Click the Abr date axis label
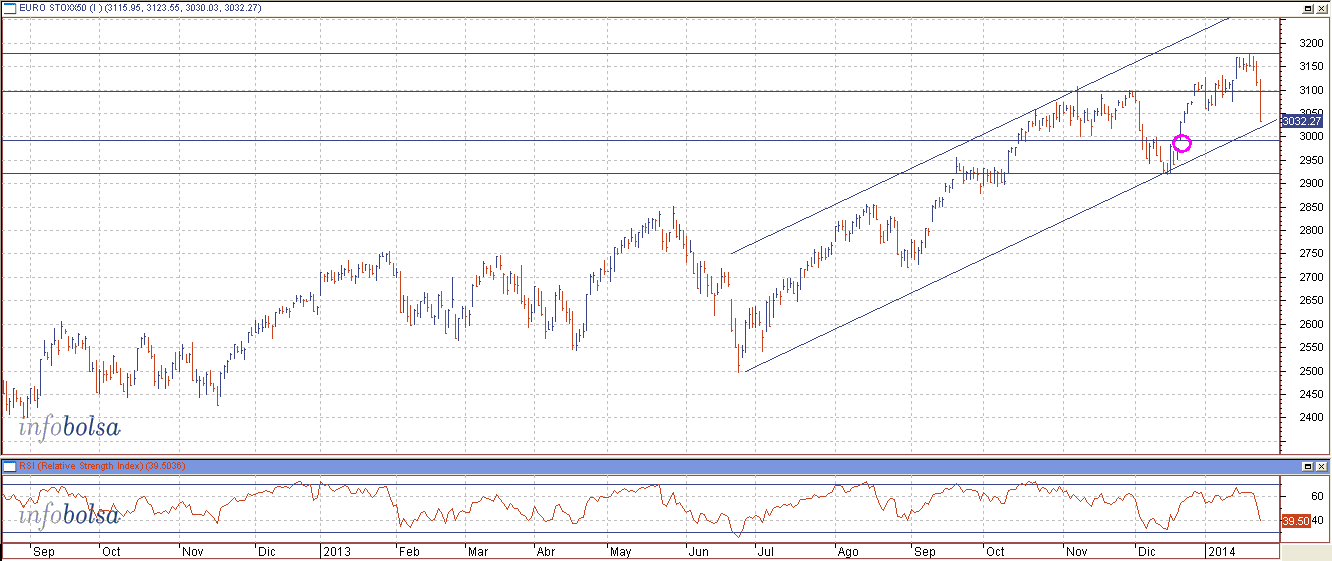1332x561 pixels. click(545, 552)
